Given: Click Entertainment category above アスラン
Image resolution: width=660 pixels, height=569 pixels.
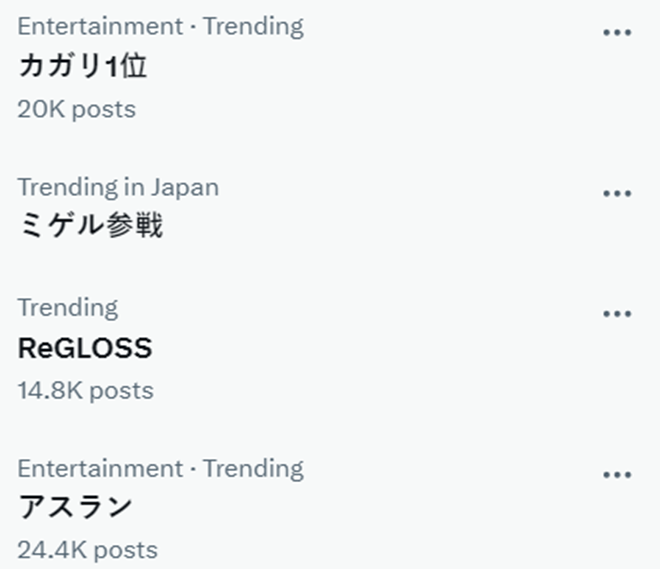Looking at the screenshot, I should (97, 468).
